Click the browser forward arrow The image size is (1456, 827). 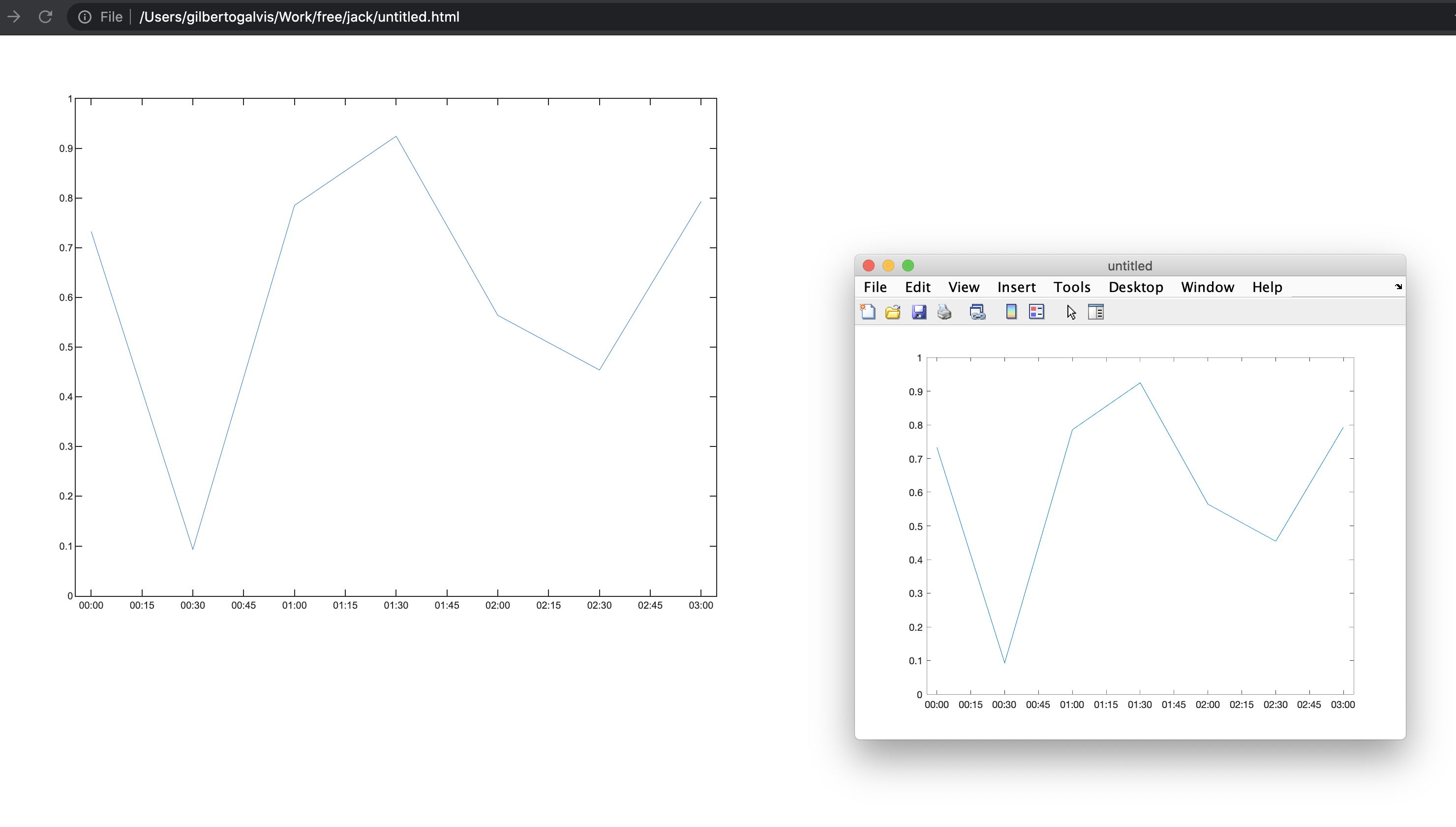click(x=14, y=17)
